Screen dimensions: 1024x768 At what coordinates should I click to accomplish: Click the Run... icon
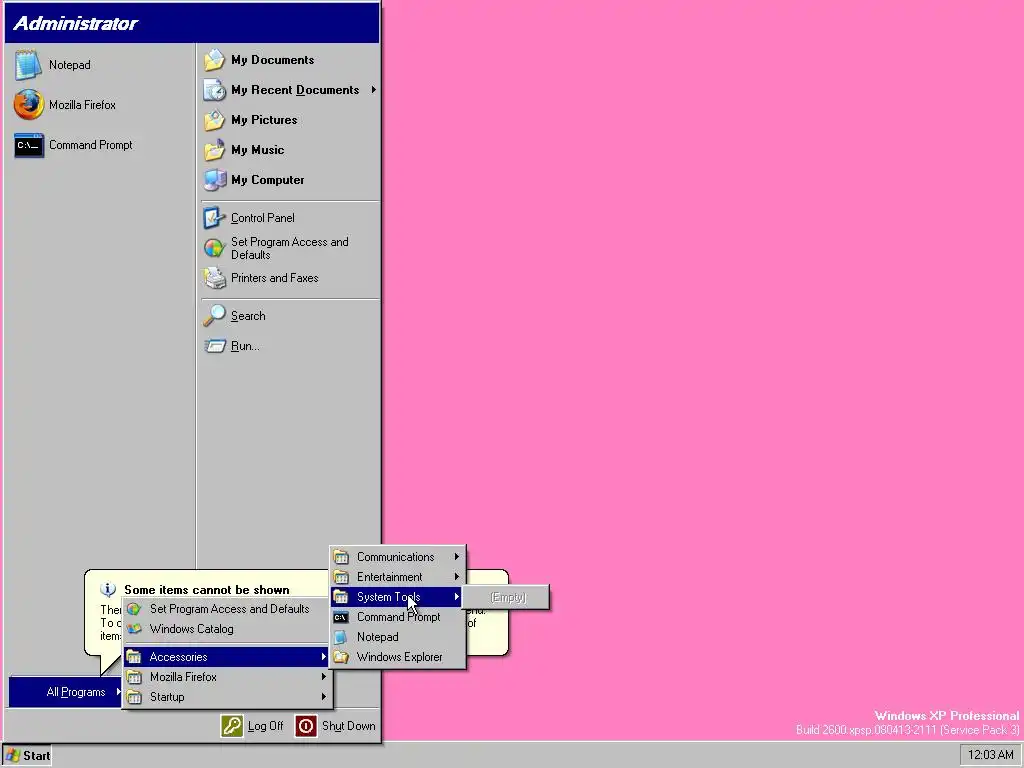pos(214,346)
